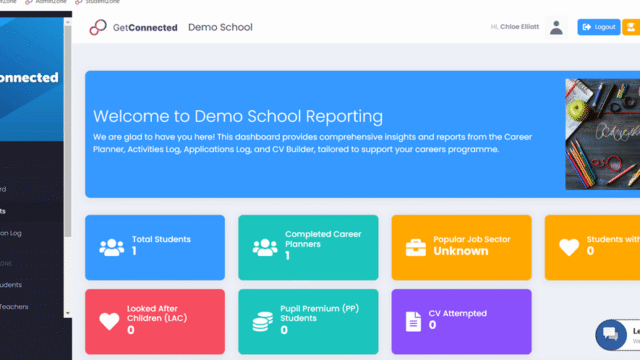Click the Completed Career Planners people icon
640x360 pixels.
[265, 247]
